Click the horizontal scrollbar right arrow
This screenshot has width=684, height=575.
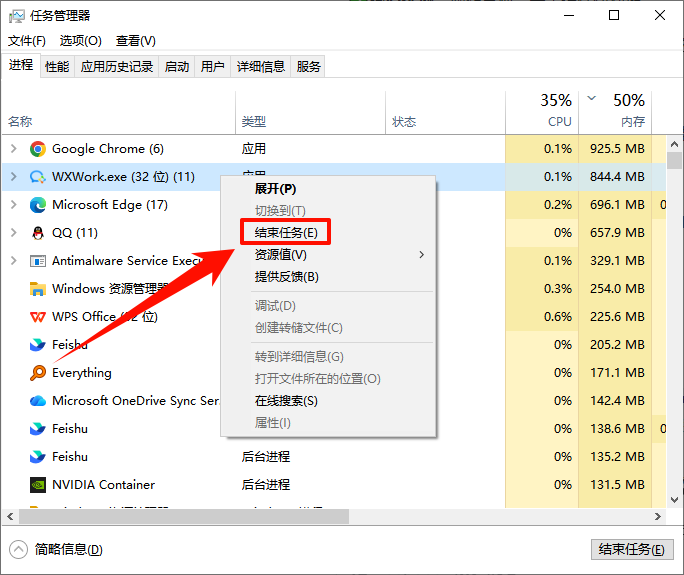(658, 517)
